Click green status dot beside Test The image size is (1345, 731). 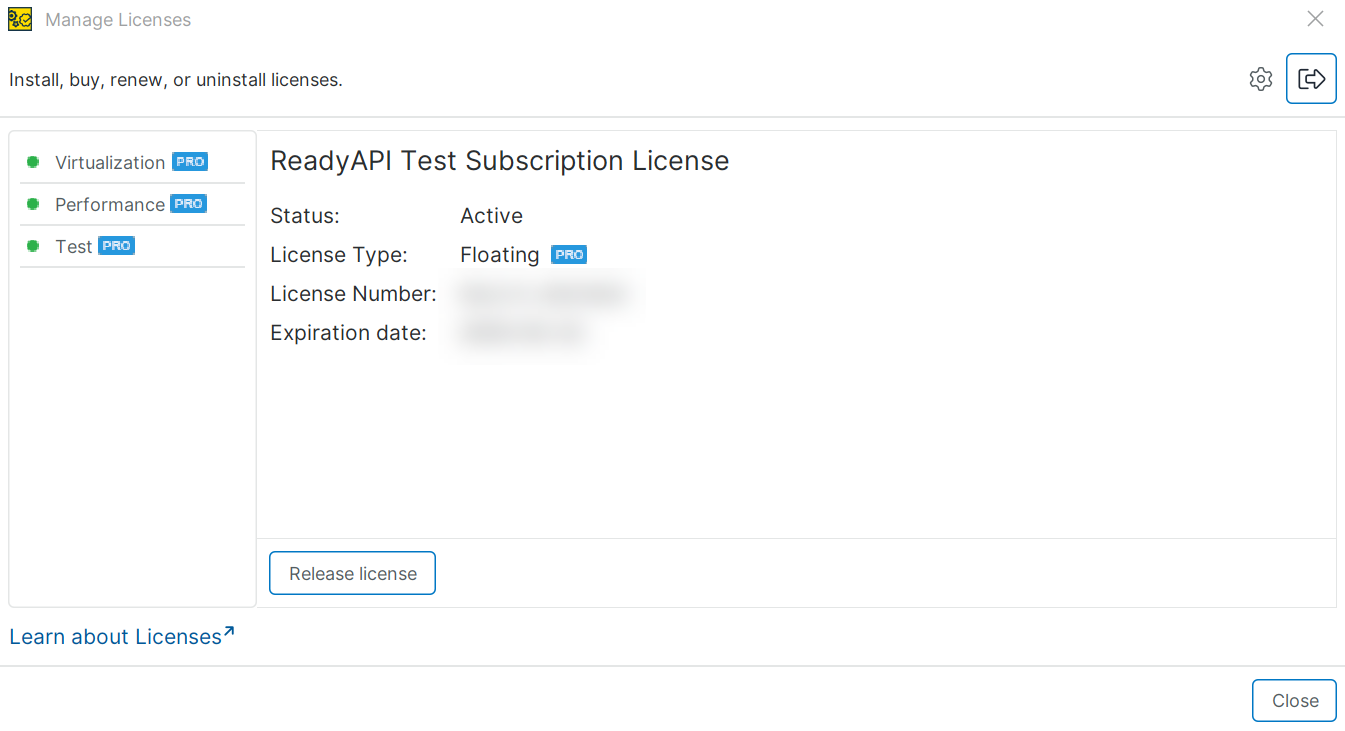coord(33,246)
